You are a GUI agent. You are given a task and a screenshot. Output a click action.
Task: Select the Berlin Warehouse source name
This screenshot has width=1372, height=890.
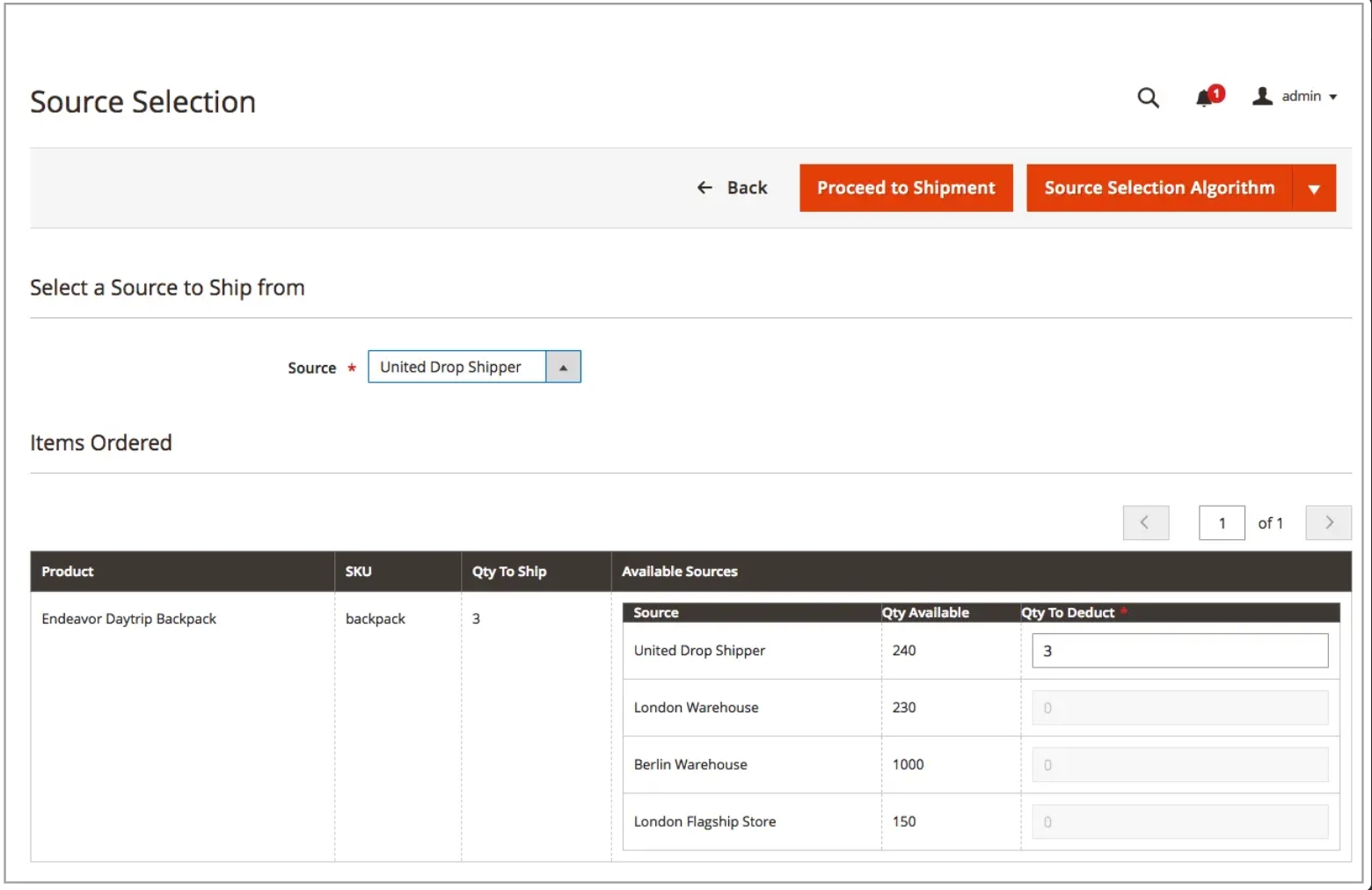click(x=690, y=764)
